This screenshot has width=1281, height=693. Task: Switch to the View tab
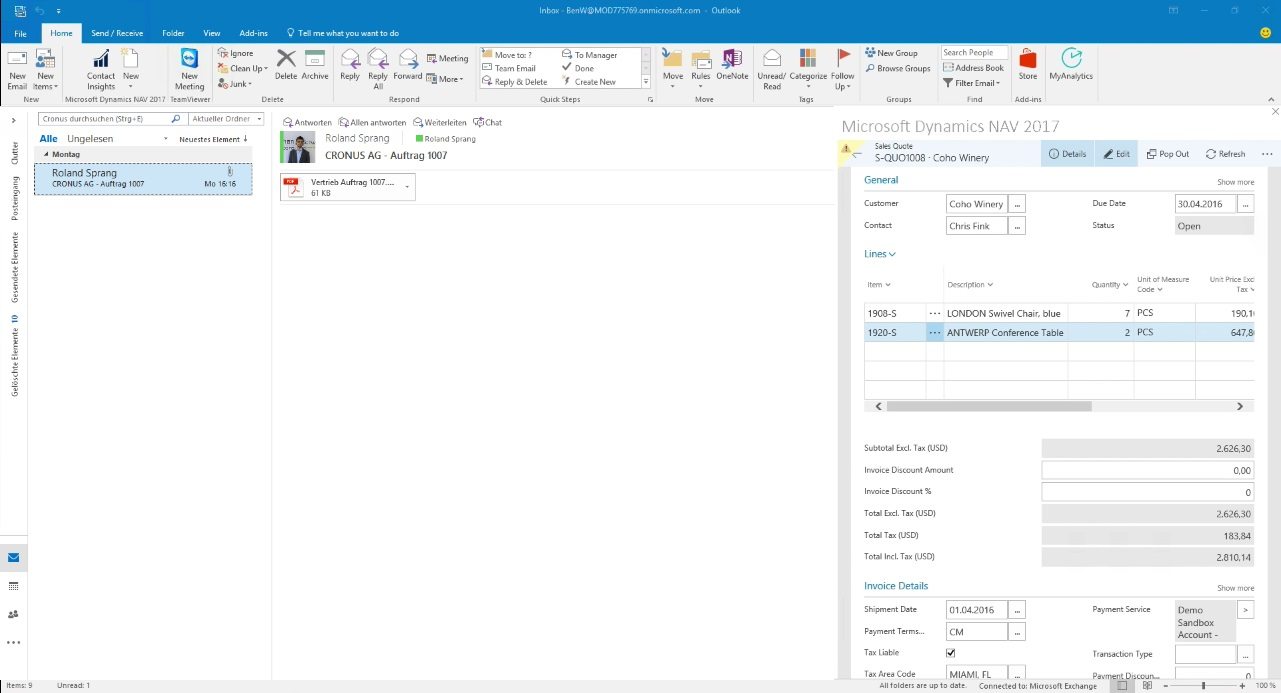coord(211,33)
